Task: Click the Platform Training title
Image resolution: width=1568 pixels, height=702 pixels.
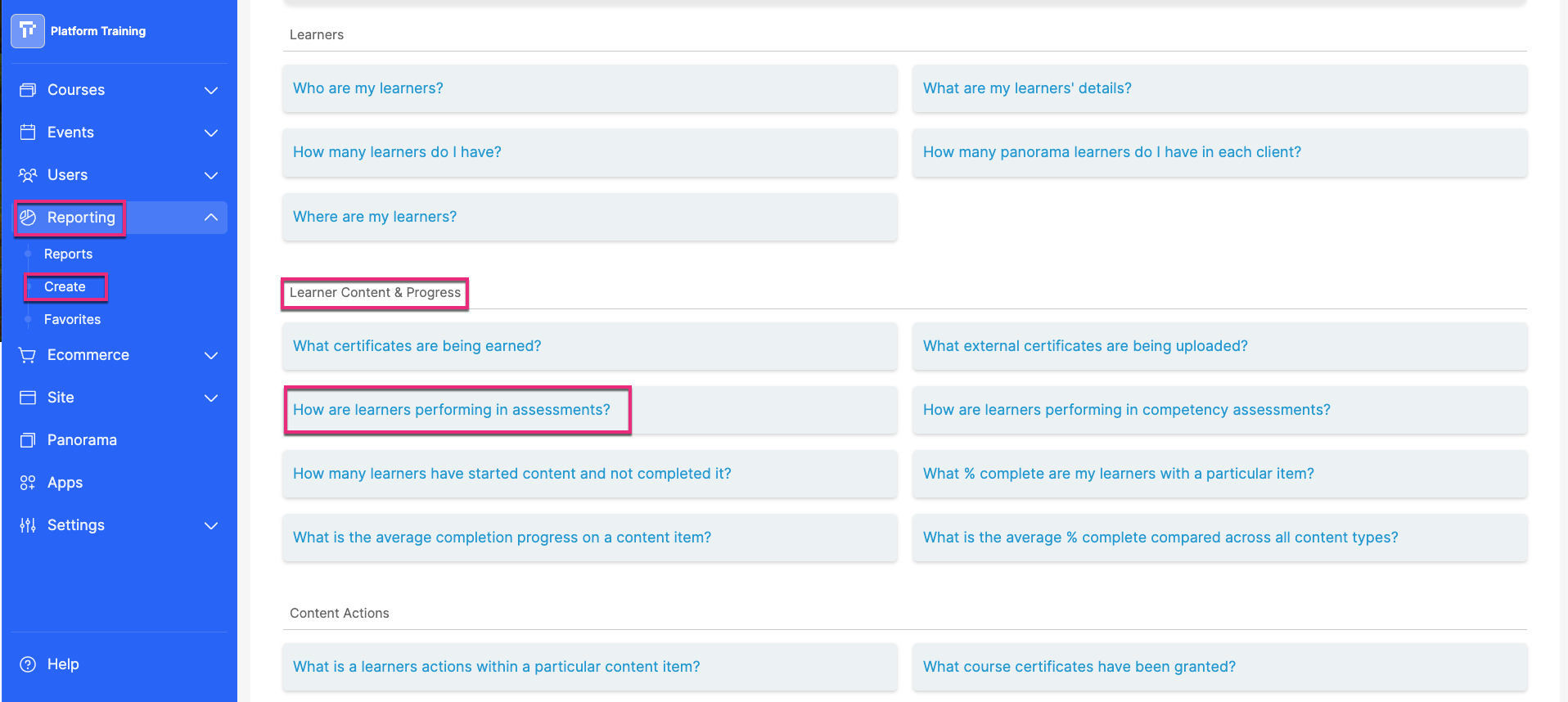Action: [98, 31]
